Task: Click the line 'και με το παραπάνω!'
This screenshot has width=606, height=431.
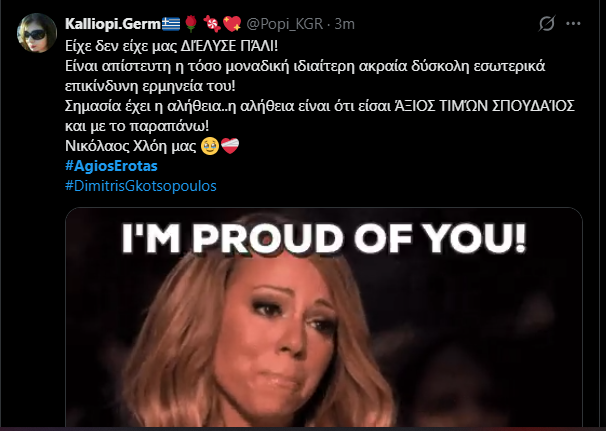Action: (137, 126)
